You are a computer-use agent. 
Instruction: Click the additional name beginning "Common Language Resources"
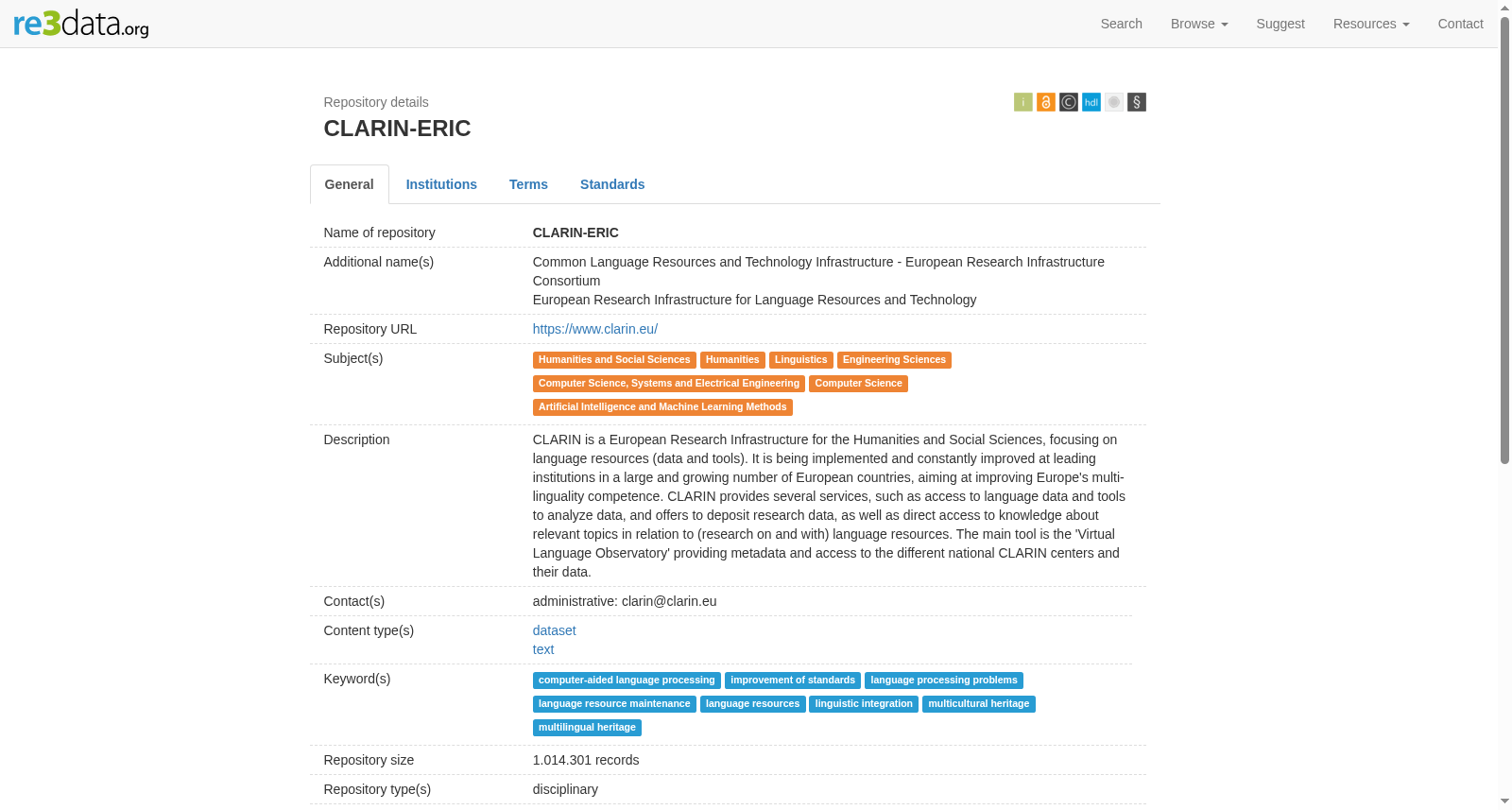click(818, 271)
